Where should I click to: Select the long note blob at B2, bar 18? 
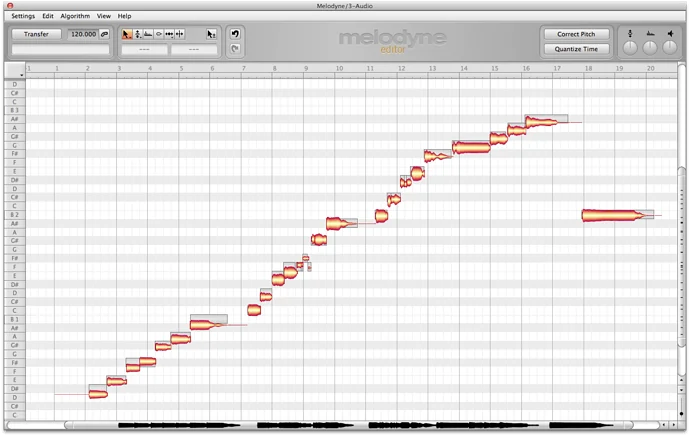tap(612, 215)
